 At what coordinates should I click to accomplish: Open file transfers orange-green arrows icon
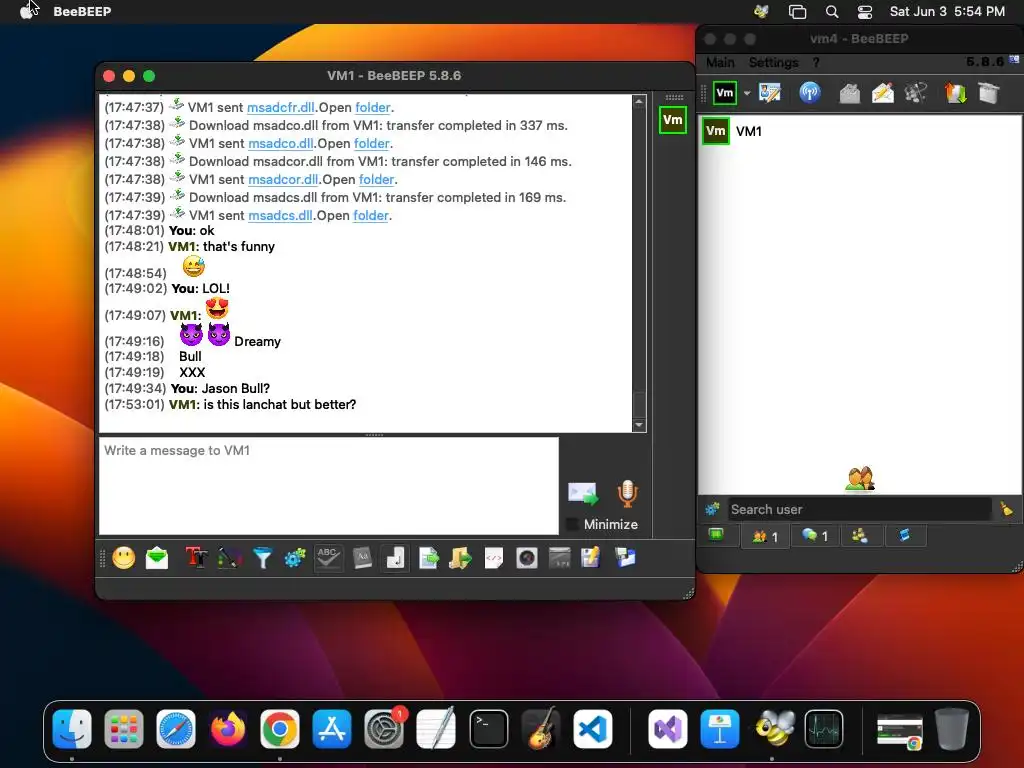point(955,93)
